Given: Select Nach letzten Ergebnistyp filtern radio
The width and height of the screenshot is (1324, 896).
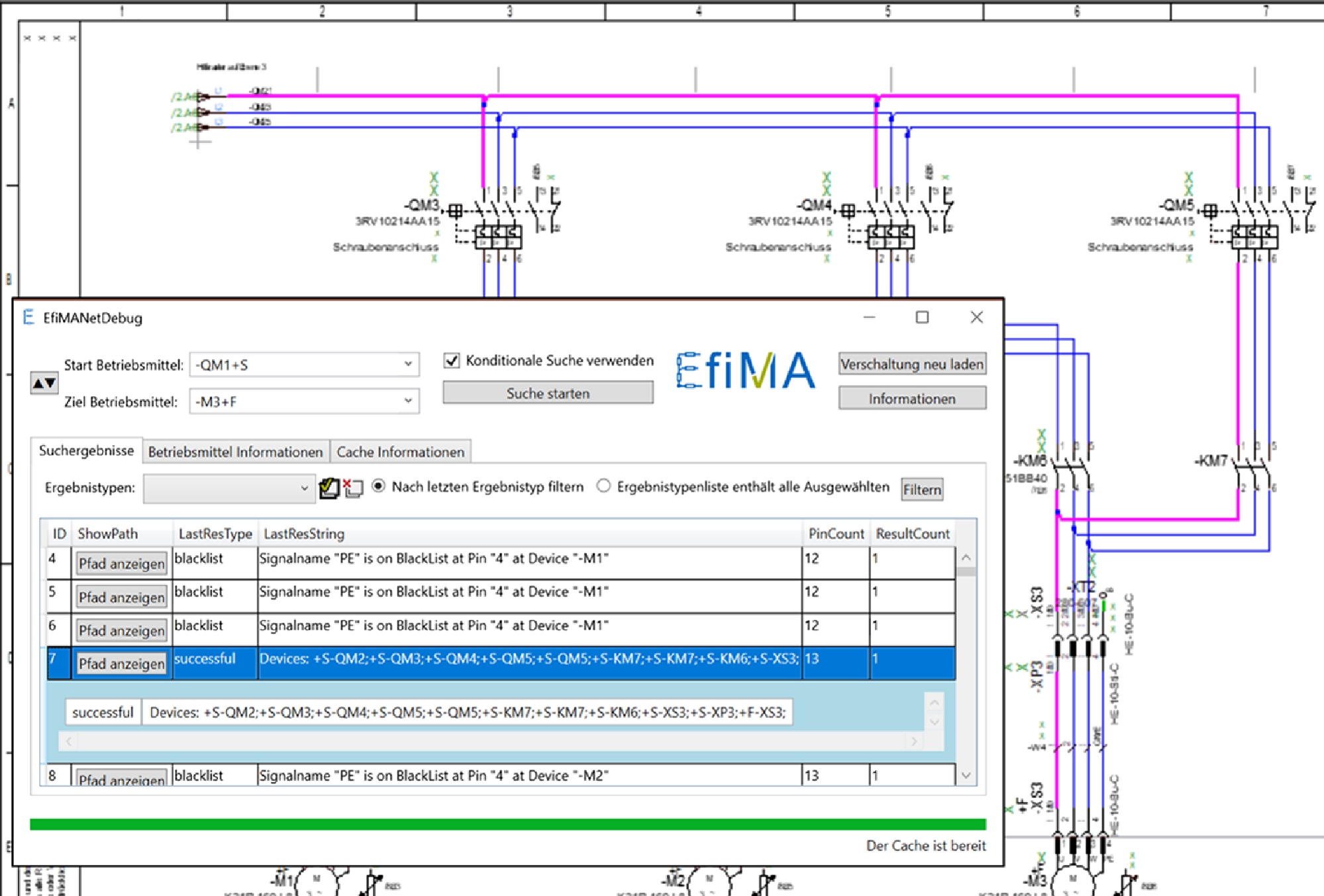Looking at the screenshot, I should pos(378,486).
